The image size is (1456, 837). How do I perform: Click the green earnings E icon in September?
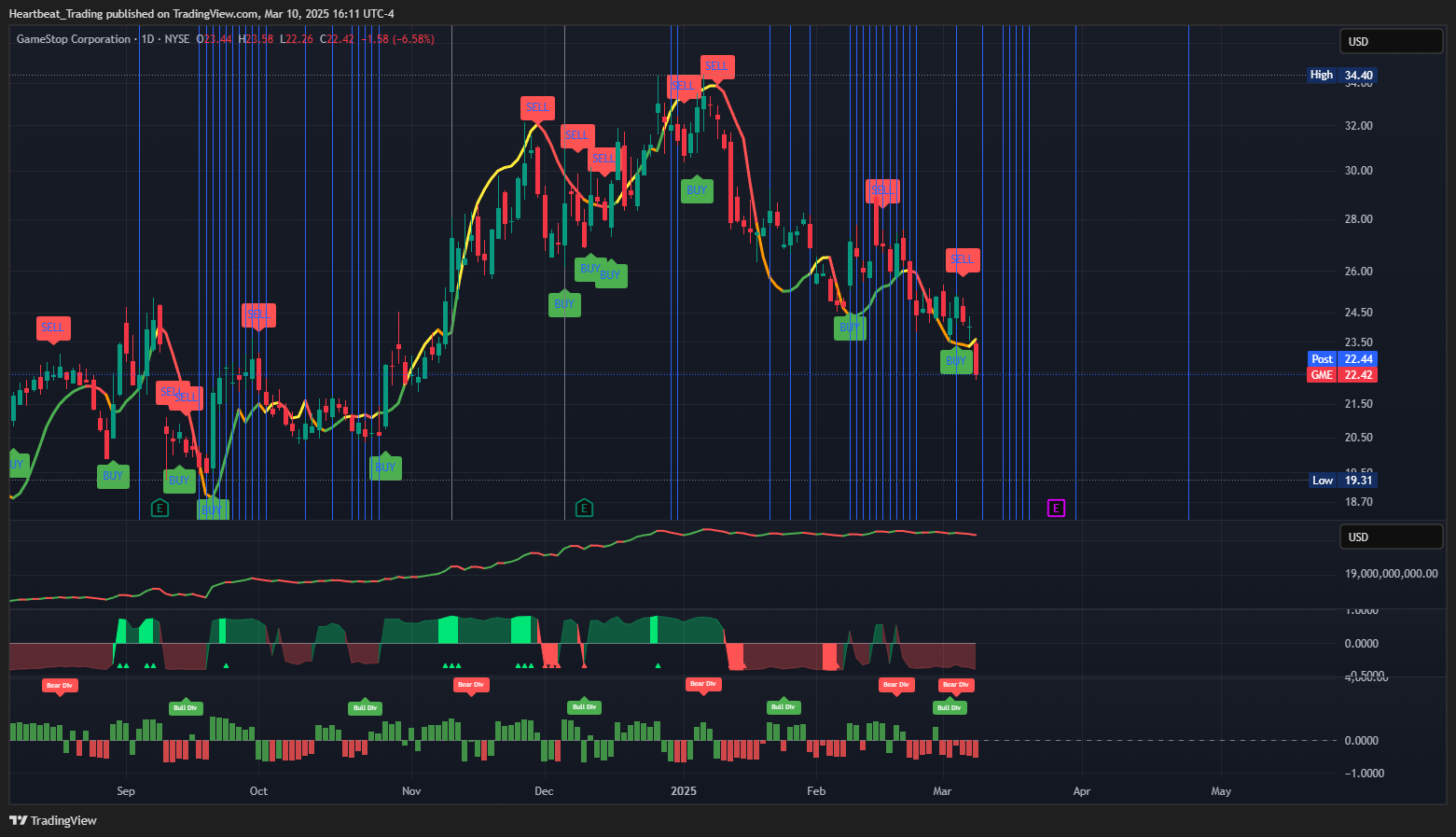[x=159, y=508]
